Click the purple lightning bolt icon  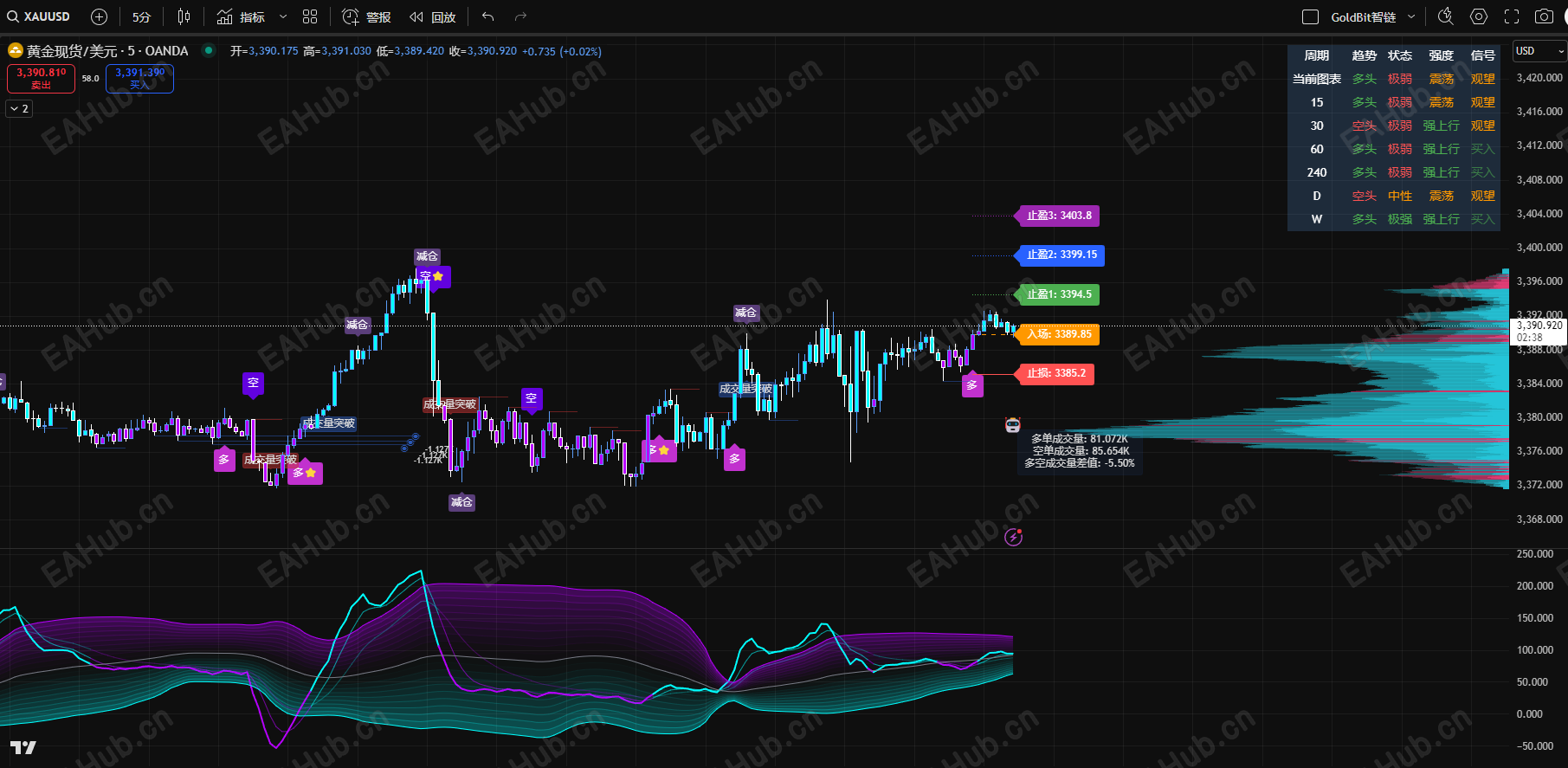(x=1013, y=538)
